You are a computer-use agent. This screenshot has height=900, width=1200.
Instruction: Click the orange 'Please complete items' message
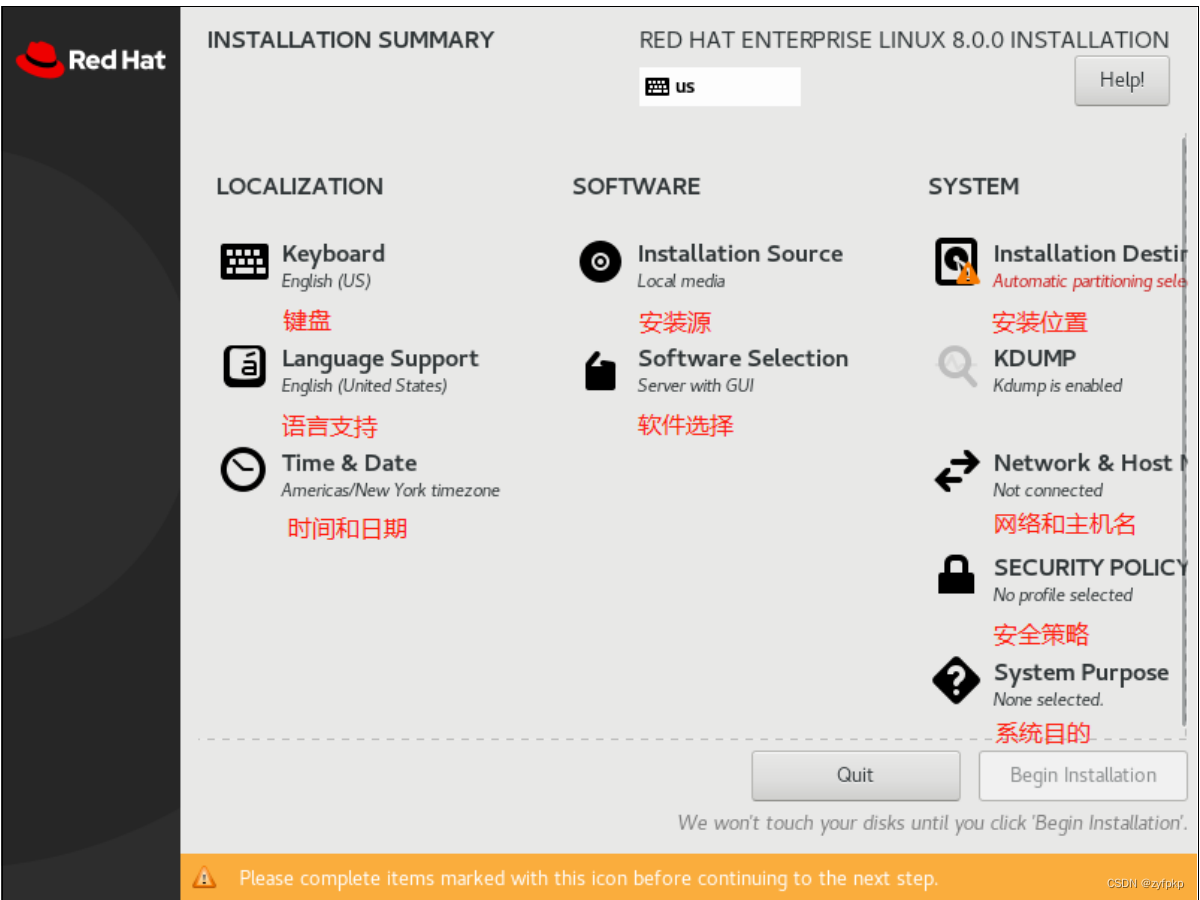[x=589, y=879]
